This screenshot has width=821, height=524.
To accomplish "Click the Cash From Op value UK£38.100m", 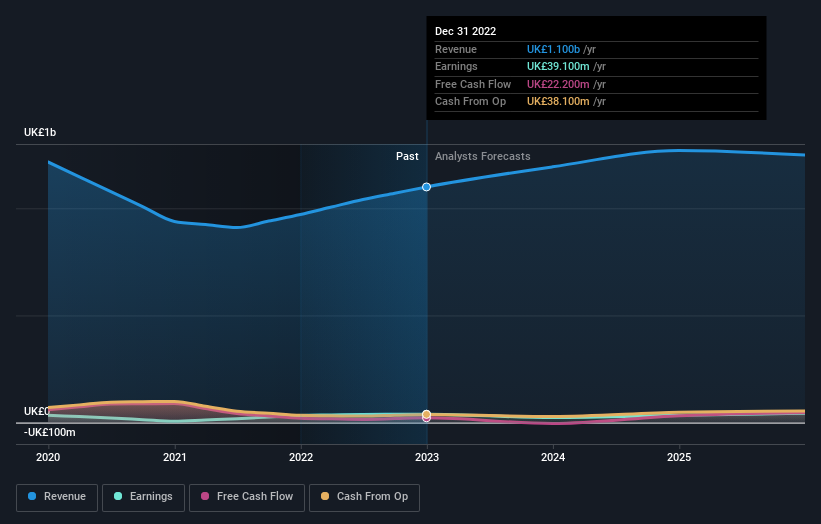I will [x=558, y=102].
